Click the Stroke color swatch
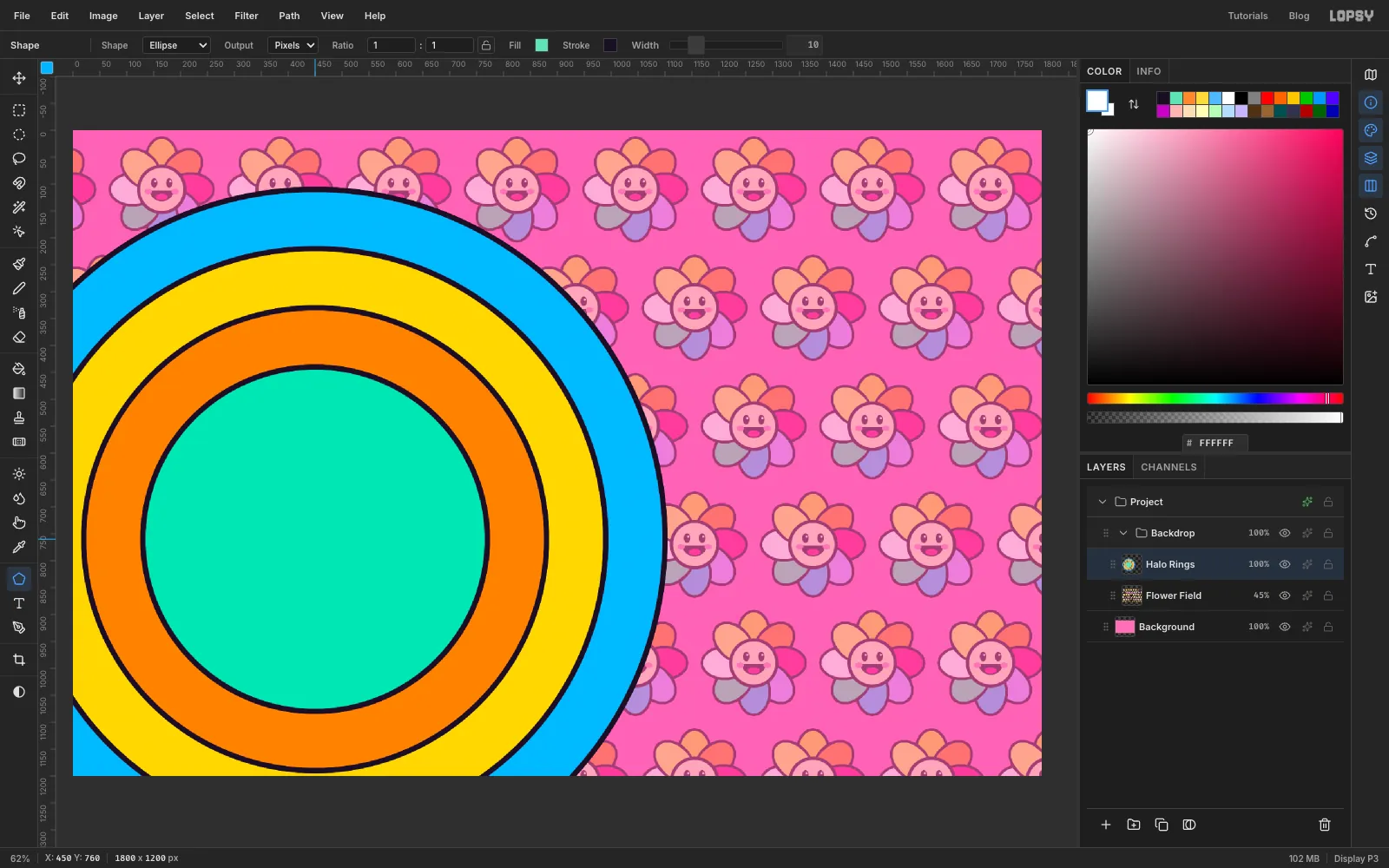 [610, 45]
